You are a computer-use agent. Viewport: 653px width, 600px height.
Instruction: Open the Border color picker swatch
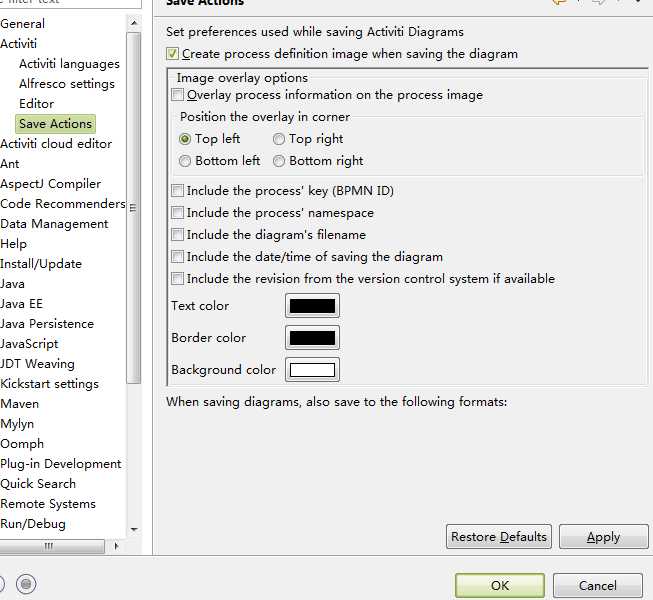tap(312, 338)
